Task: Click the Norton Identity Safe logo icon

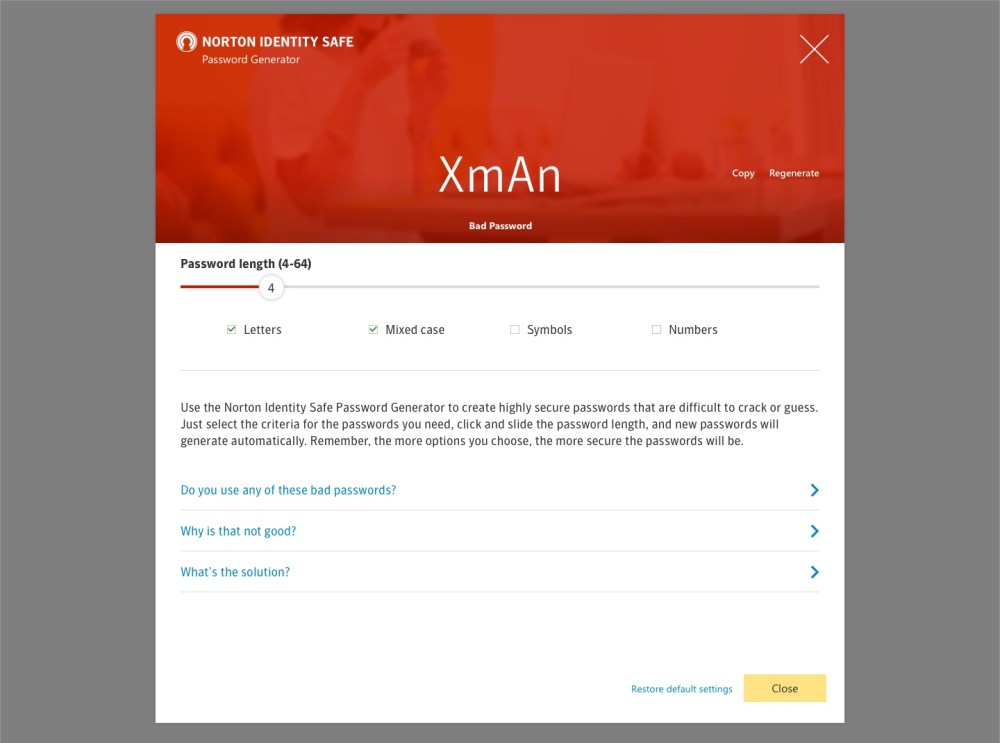Action: pos(186,42)
